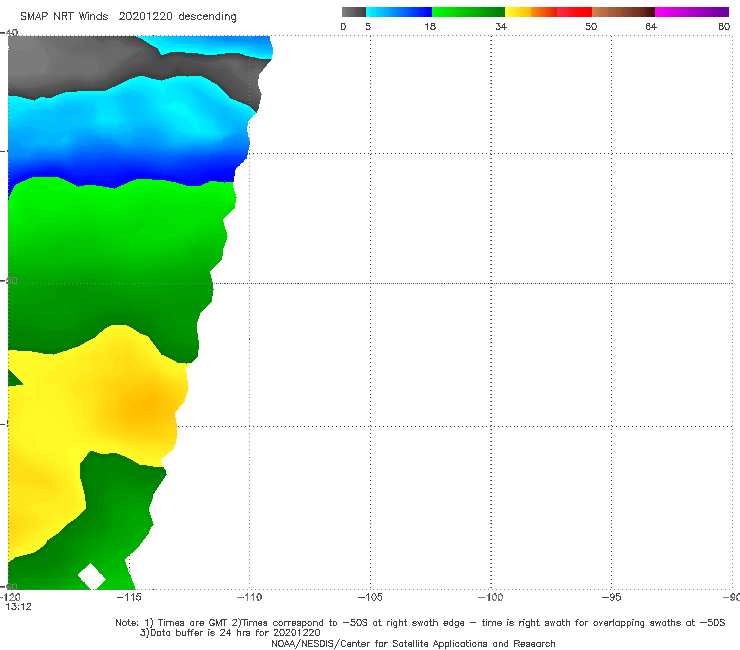The height and width of the screenshot is (650, 740).
Task: Click the note line beginning 'Note: 1) Times are GMT'
Action: tap(420, 623)
